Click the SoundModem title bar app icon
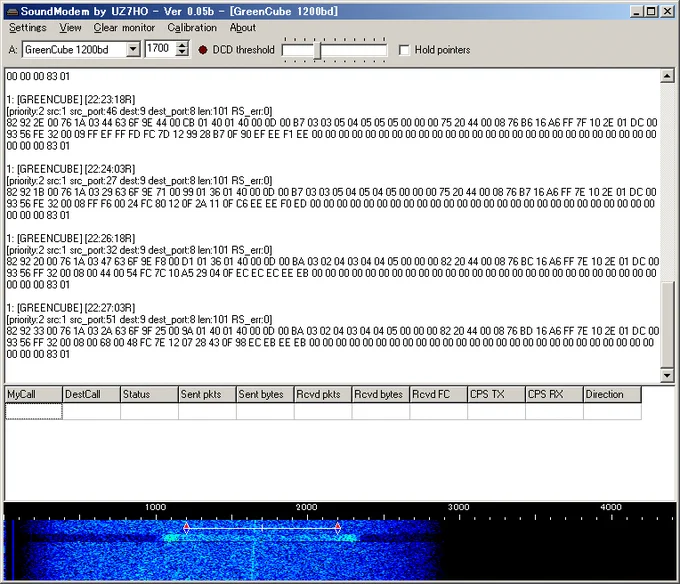The height and width of the screenshot is (584, 680). coord(12,11)
